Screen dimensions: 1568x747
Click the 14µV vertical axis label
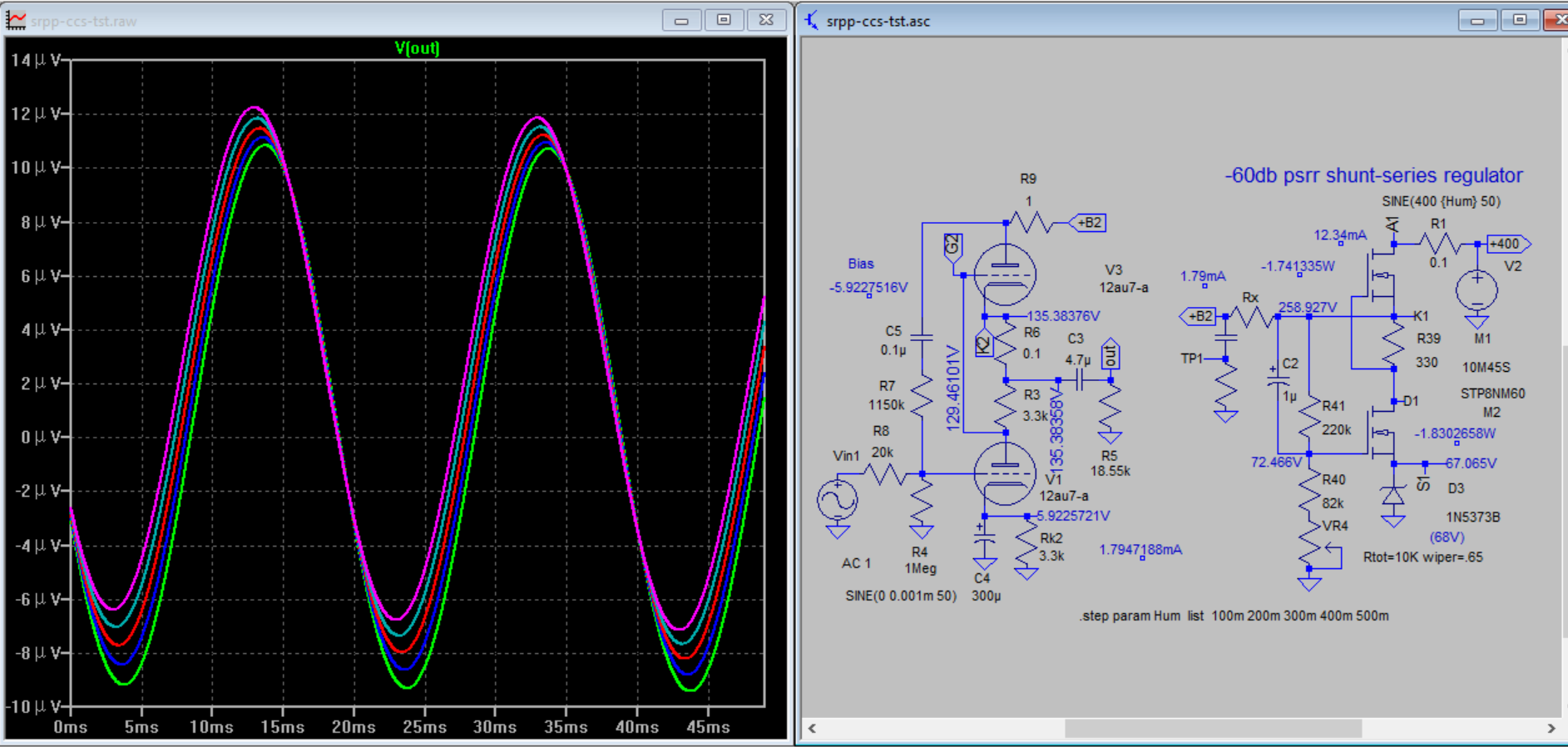36,61
